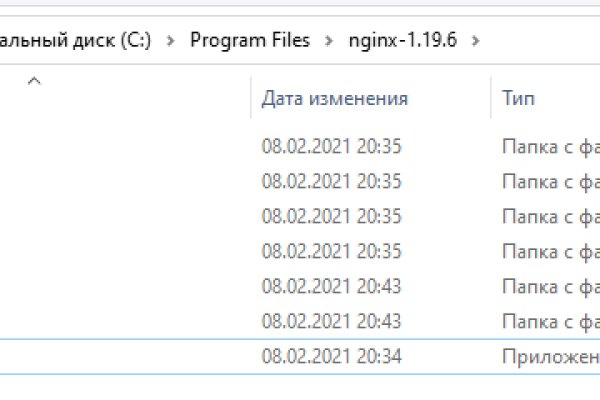Viewport: 600px width, 400px height.
Task: Select the item modified at 20:34
Action: point(331,355)
